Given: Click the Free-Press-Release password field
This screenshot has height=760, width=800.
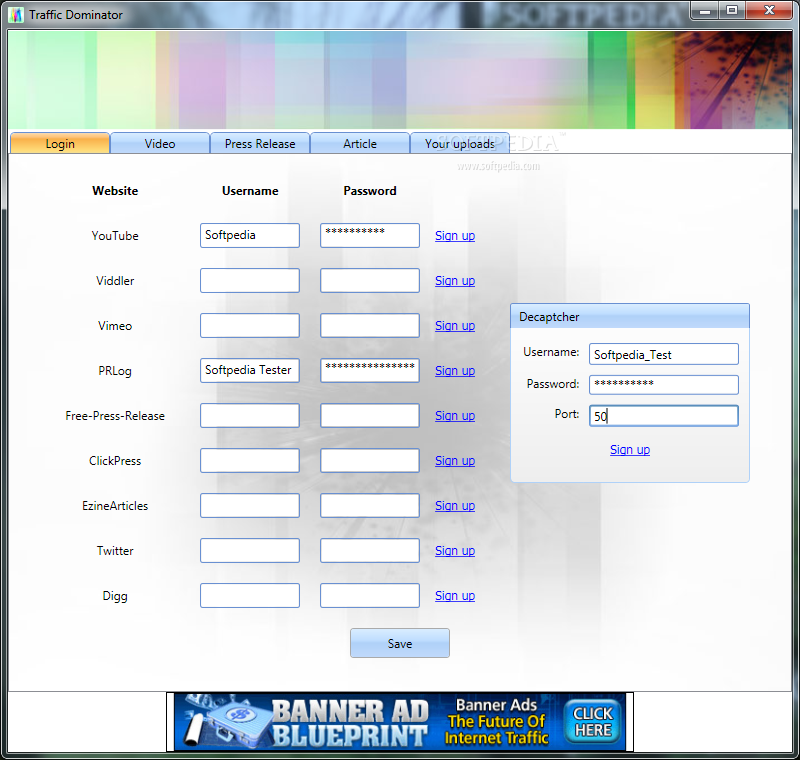Looking at the screenshot, I should click(370, 416).
